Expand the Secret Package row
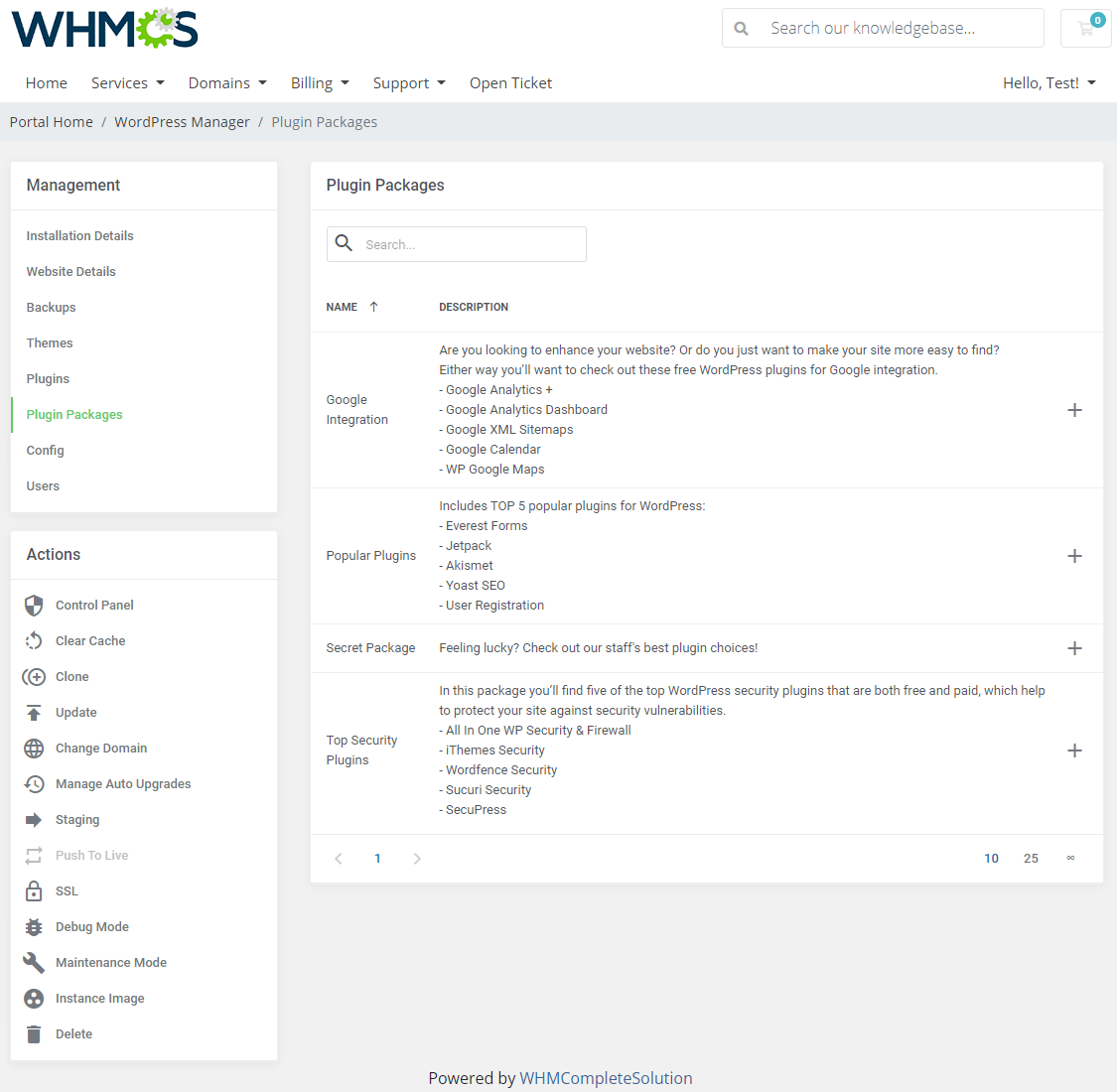 click(1075, 647)
